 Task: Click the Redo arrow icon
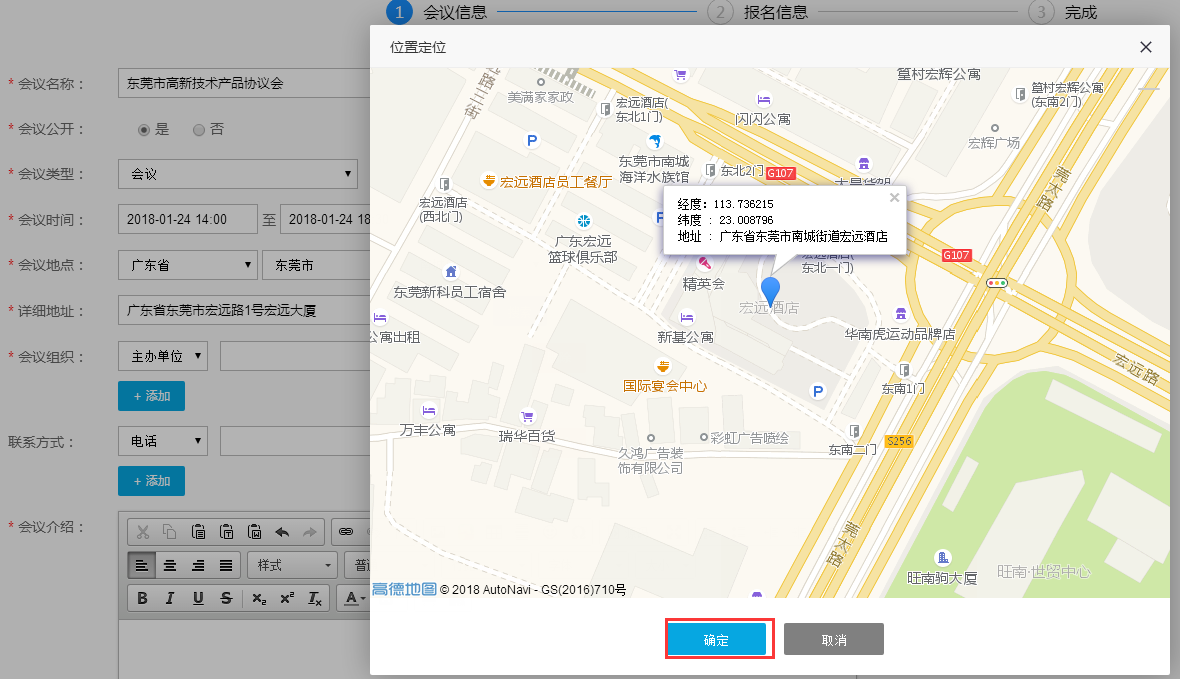point(309,532)
